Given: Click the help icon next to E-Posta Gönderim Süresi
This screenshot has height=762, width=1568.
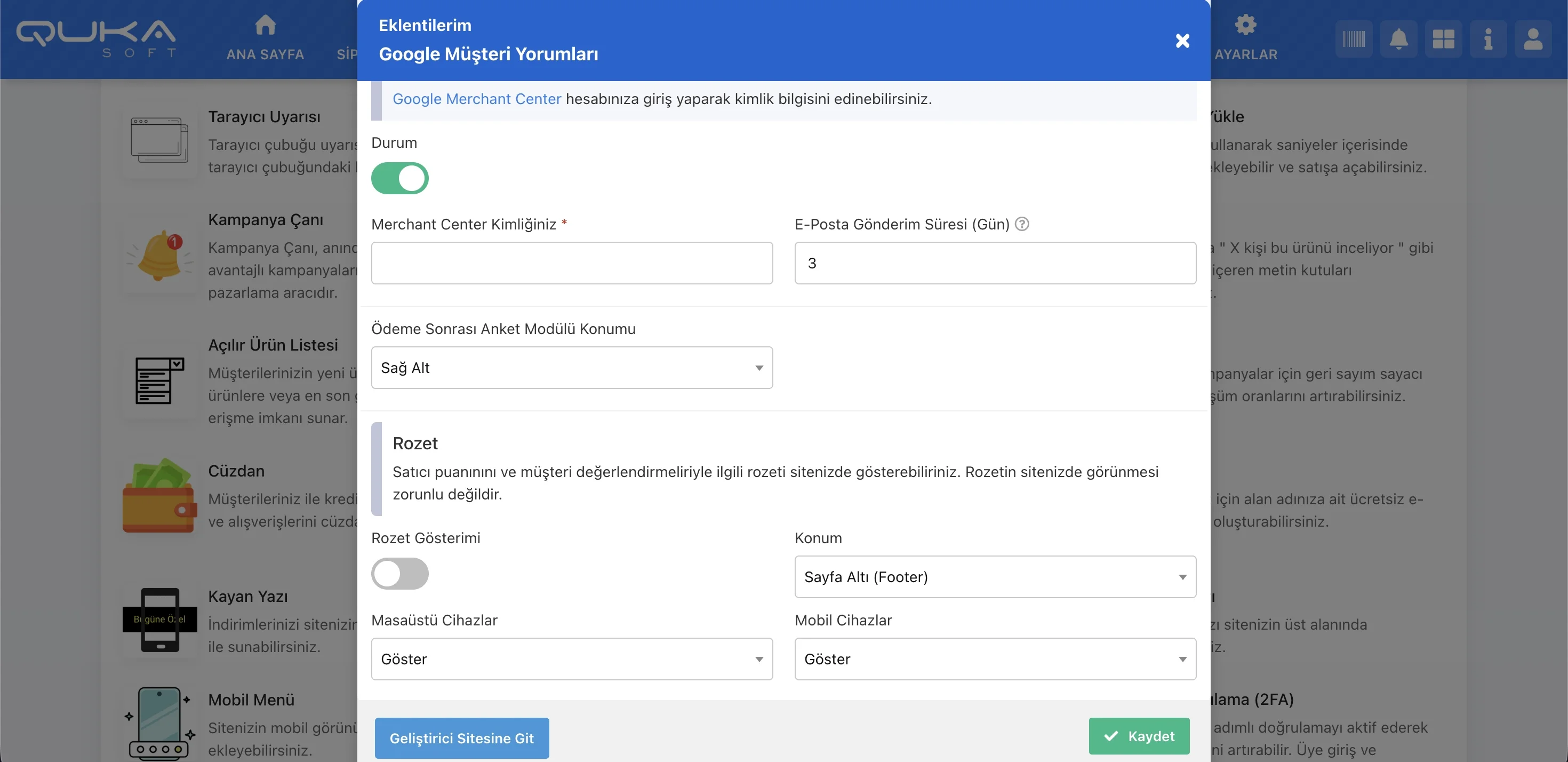Looking at the screenshot, I should pyautogui.click(x=1022, y=224).
